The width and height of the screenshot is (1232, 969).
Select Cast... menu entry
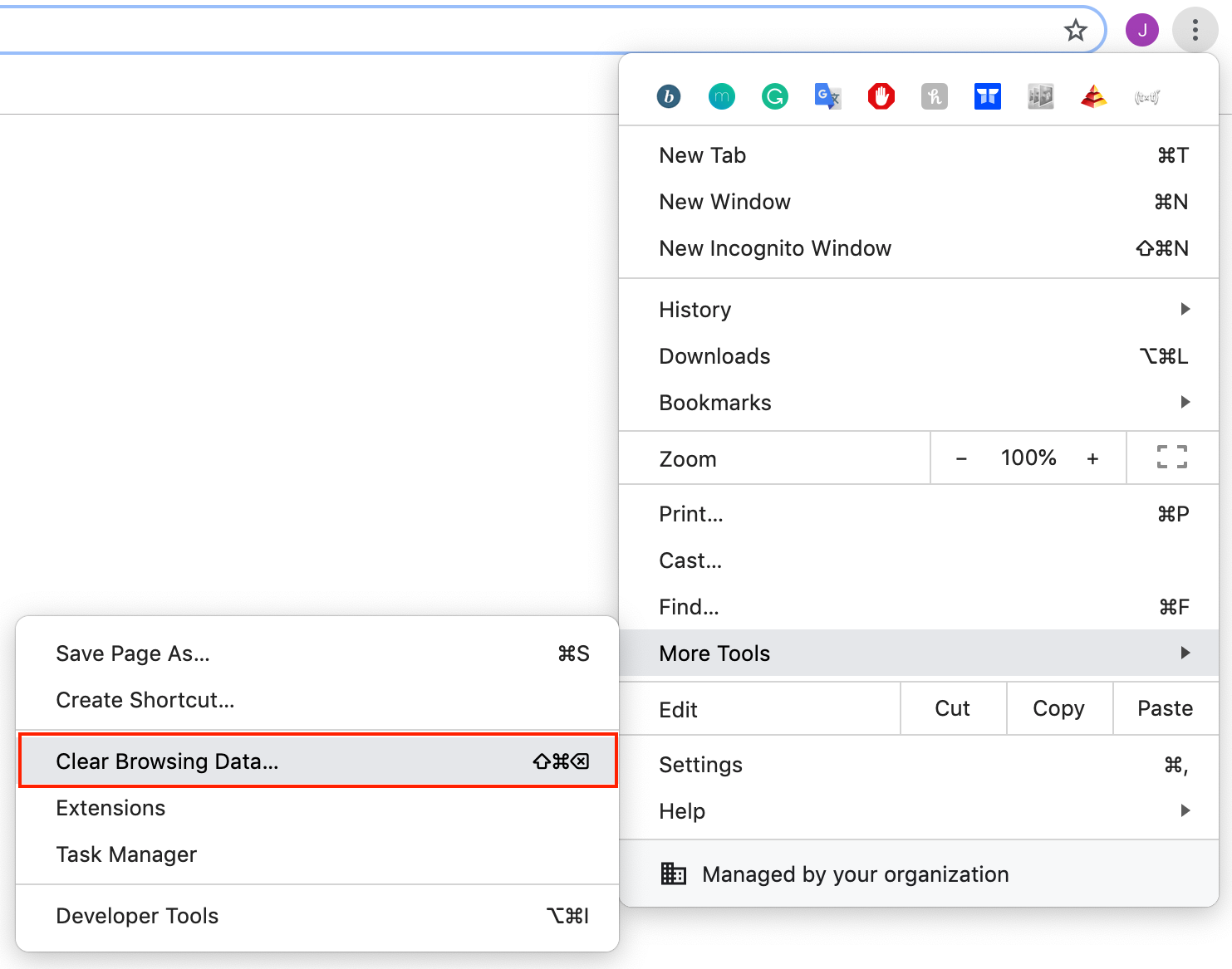tap(919, 560)
